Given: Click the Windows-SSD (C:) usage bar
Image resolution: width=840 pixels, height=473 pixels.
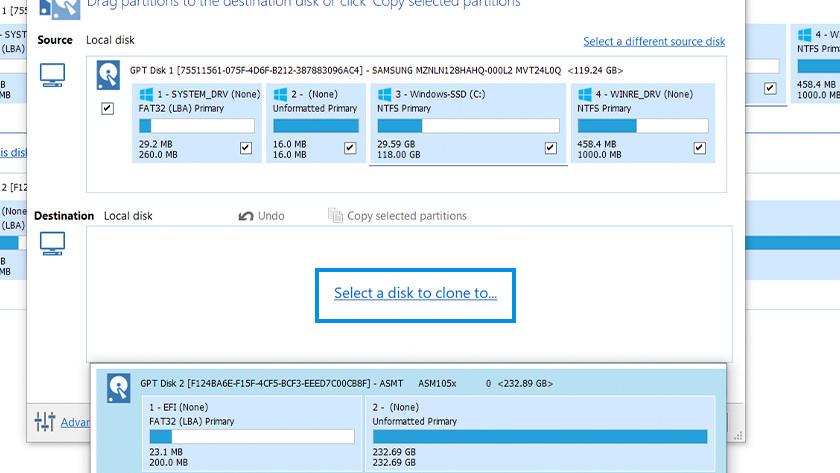Looking at the screenshot, I should (467, 126).
